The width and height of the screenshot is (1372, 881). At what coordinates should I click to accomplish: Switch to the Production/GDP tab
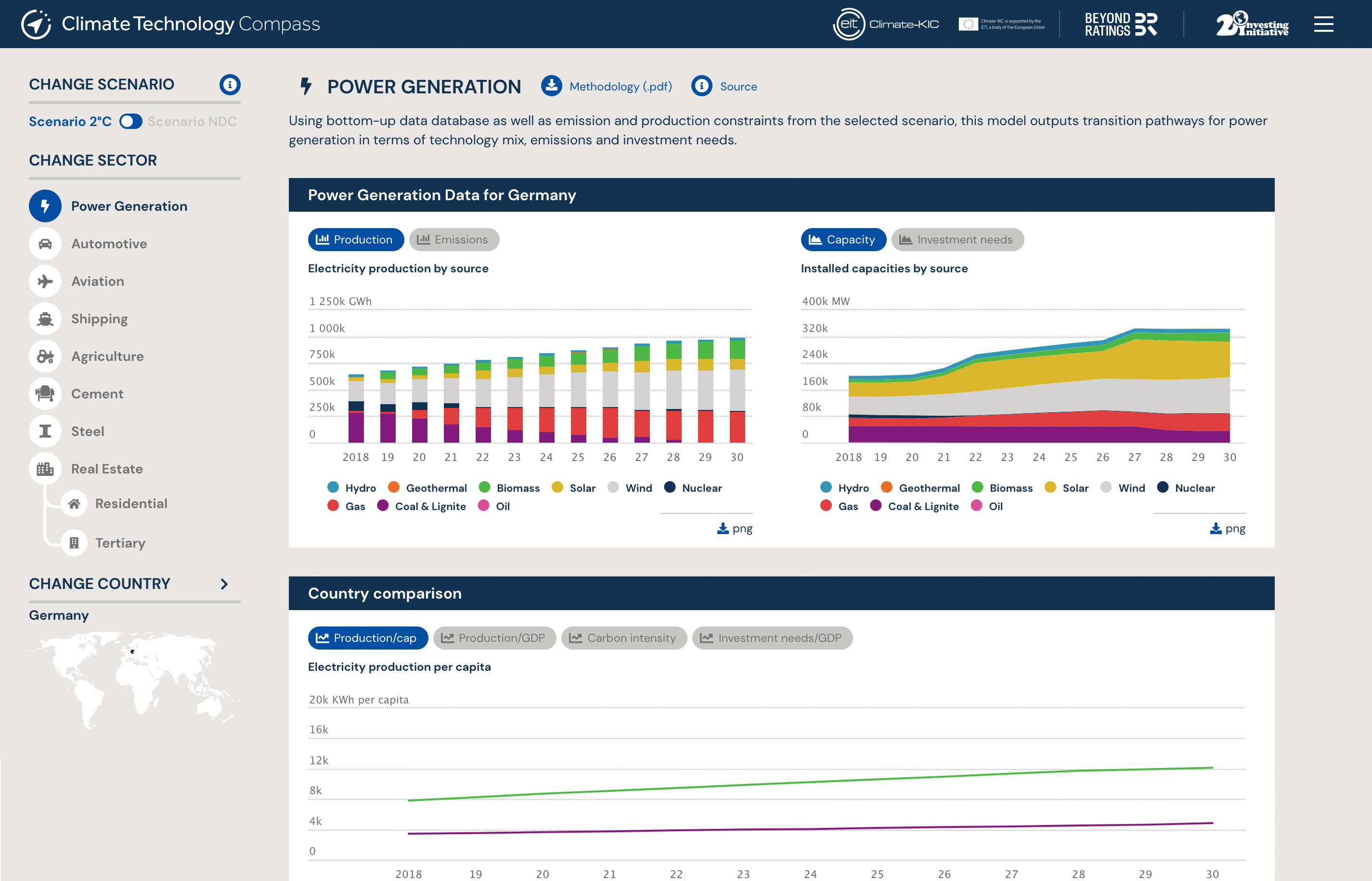pyautogui.click(x=494, y=638)
